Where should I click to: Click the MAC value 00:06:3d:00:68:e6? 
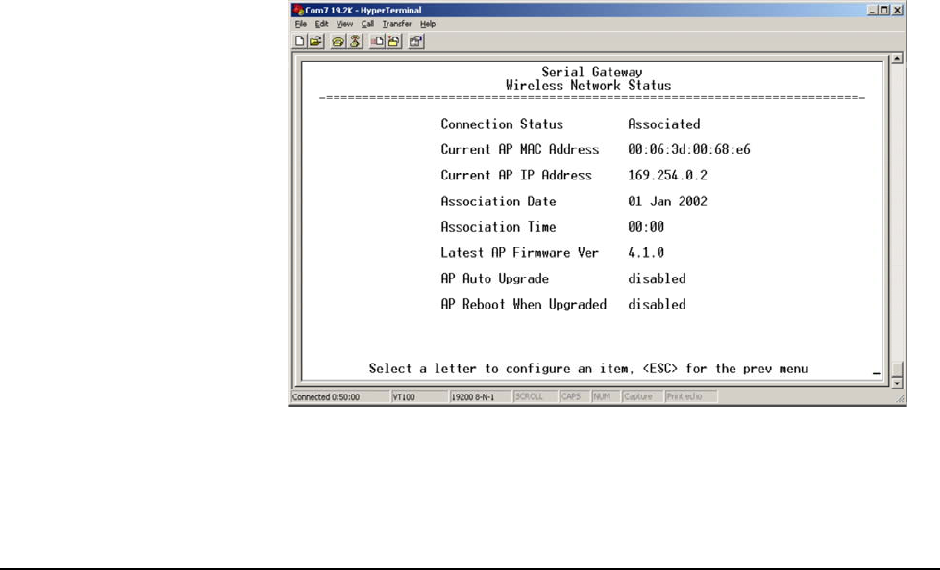(x=689, y=149)
